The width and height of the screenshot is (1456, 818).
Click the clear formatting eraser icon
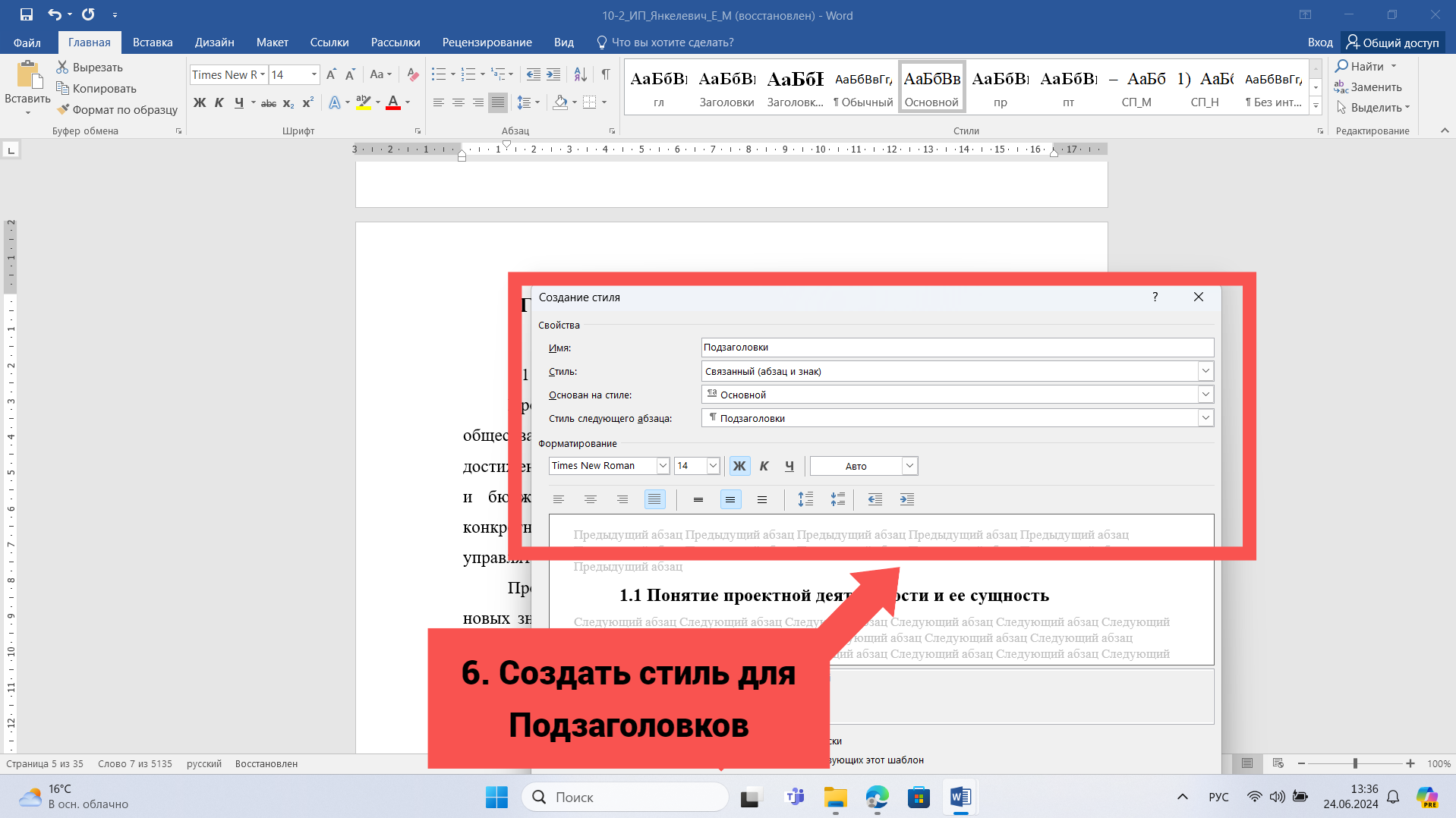(x=412, y=74)
